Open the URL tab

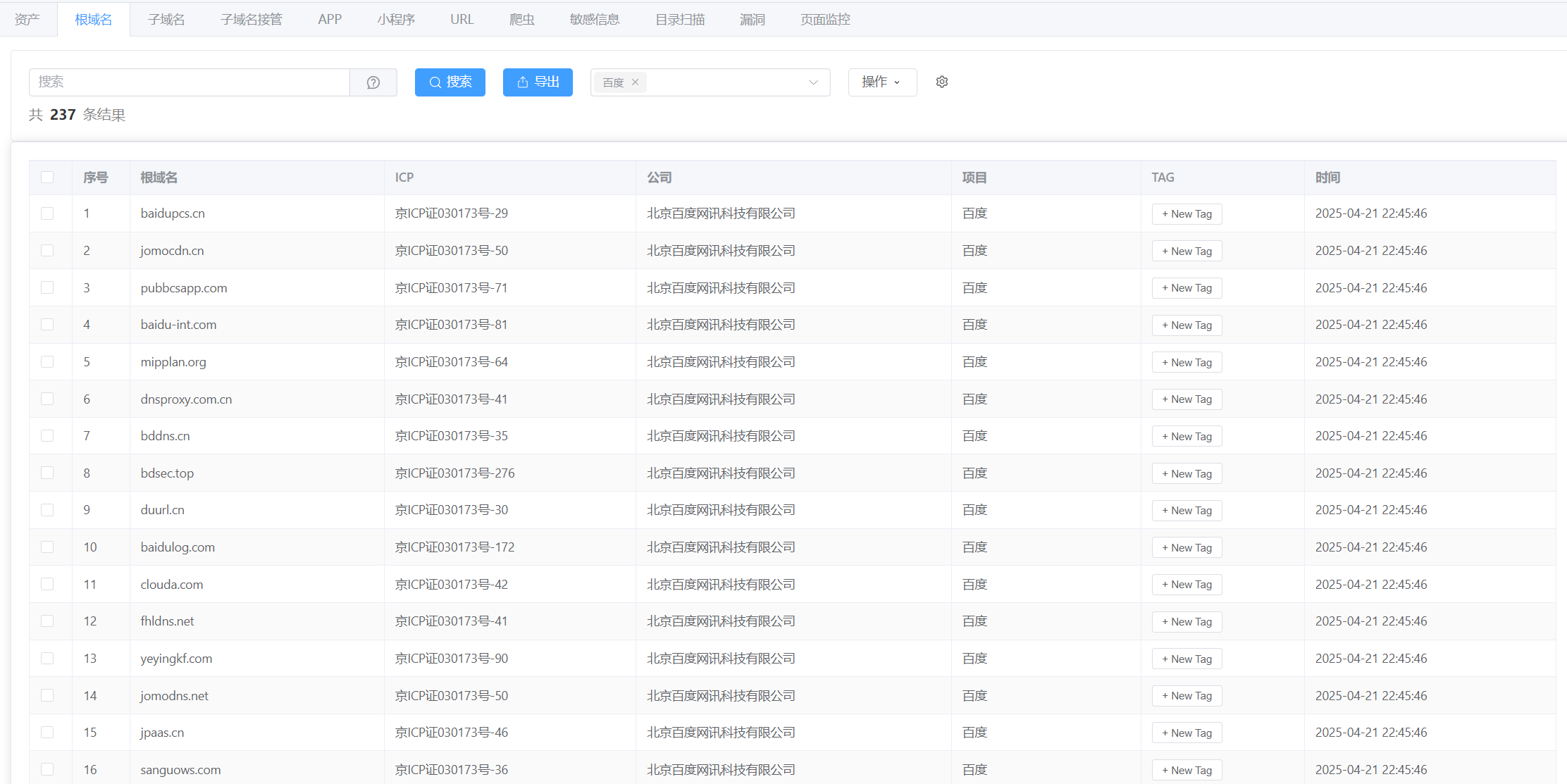[462, 19]
